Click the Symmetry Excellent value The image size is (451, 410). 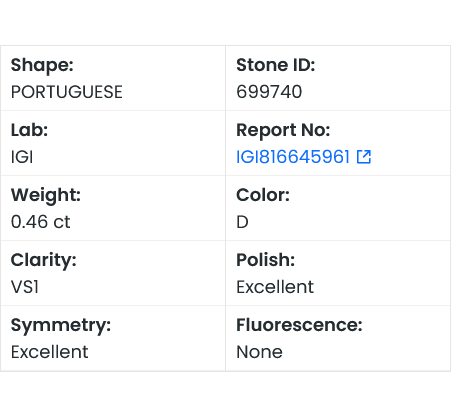tap(50, 352)
